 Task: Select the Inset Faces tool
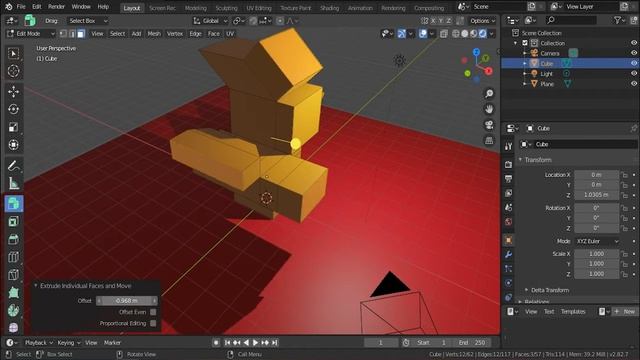point(13,222)
